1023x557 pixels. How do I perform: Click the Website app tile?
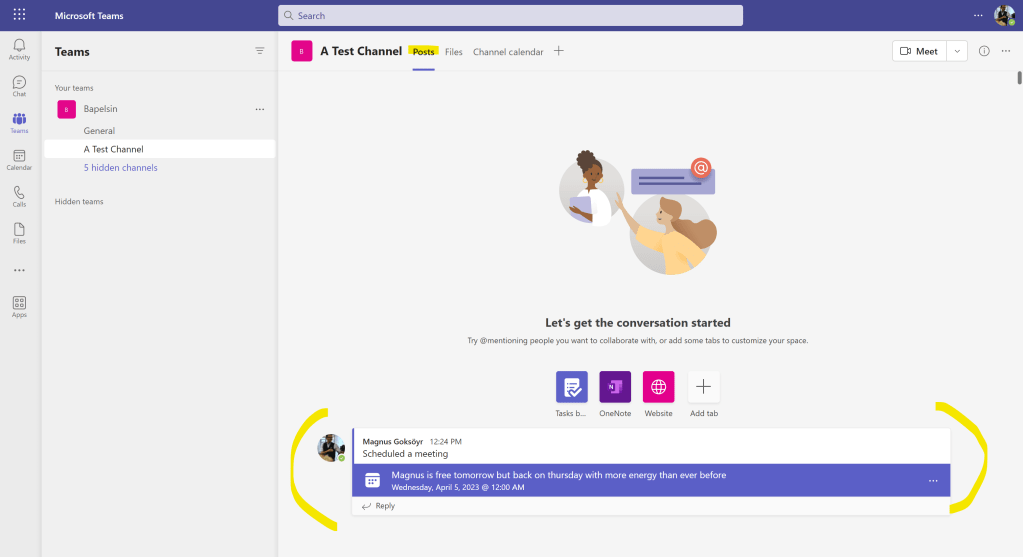pyautogui.click(x=658, y=387)
